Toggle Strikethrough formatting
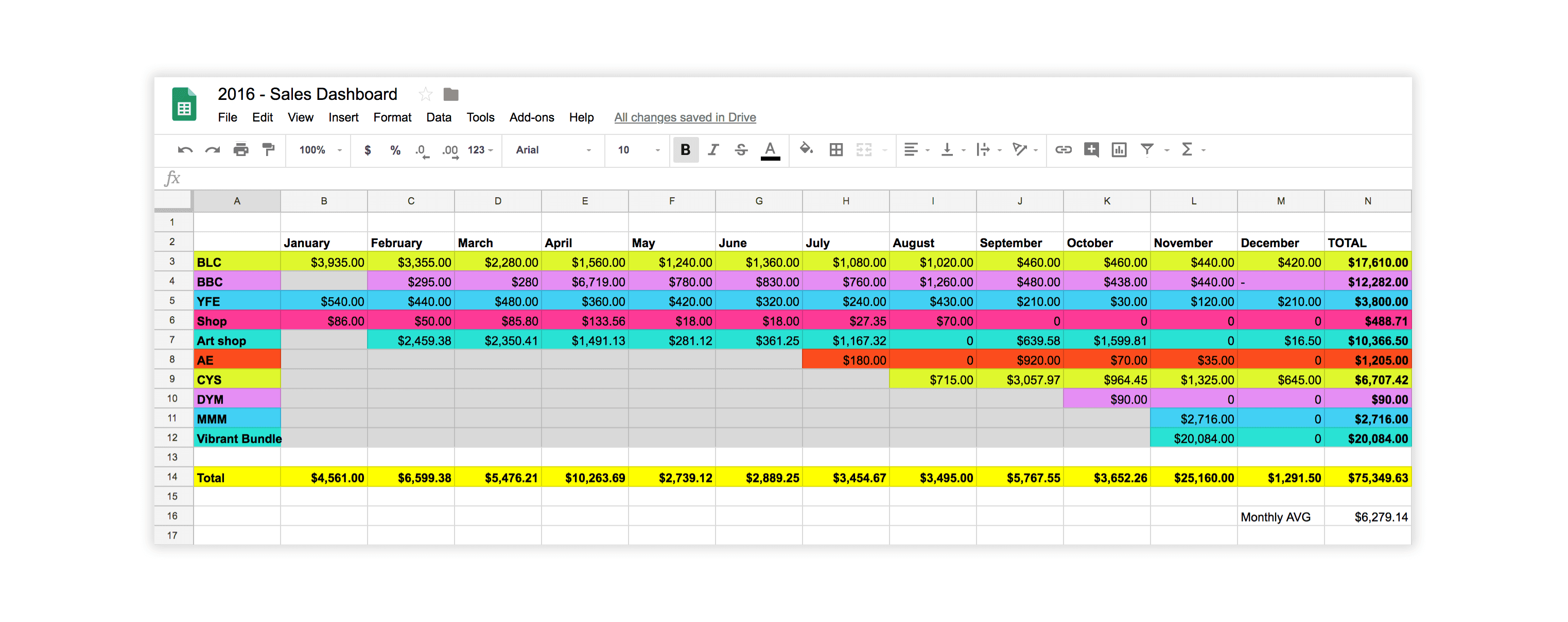This screenshot has width=1568, height=622. tap(741, 150)
